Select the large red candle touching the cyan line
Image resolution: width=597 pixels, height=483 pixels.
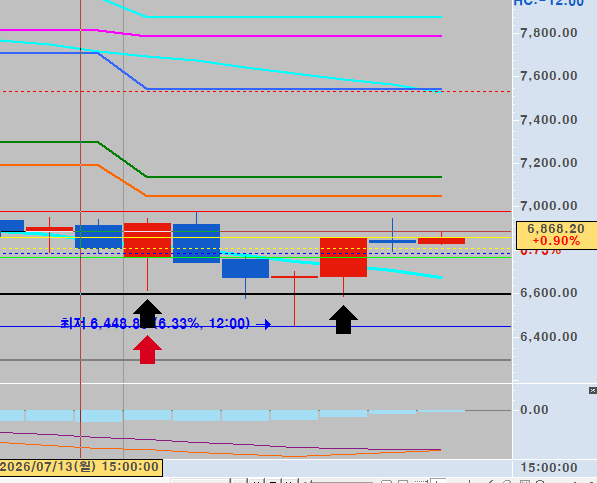[x=343, y=257]
